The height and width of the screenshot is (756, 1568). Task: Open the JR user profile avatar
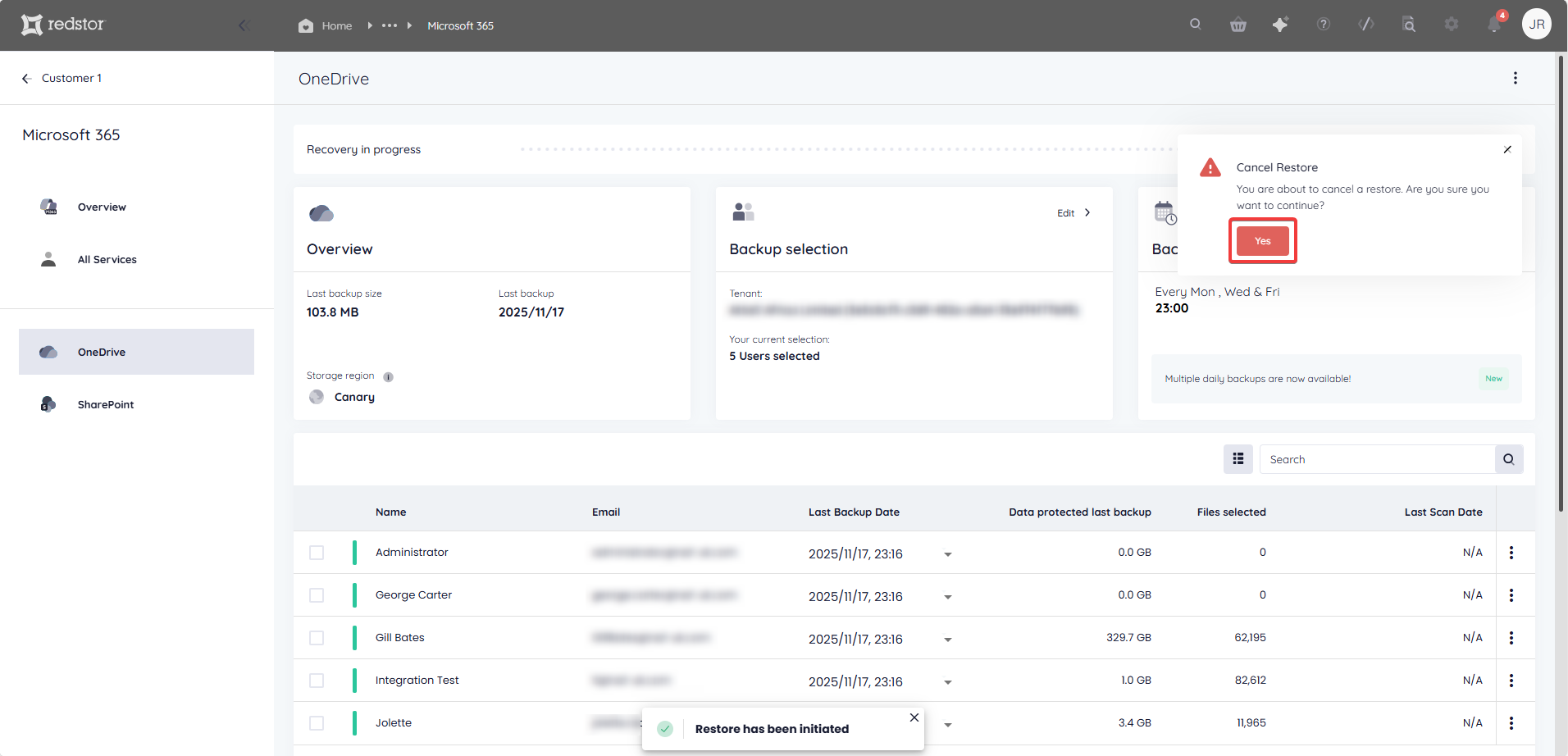[x=1537, y=25]
